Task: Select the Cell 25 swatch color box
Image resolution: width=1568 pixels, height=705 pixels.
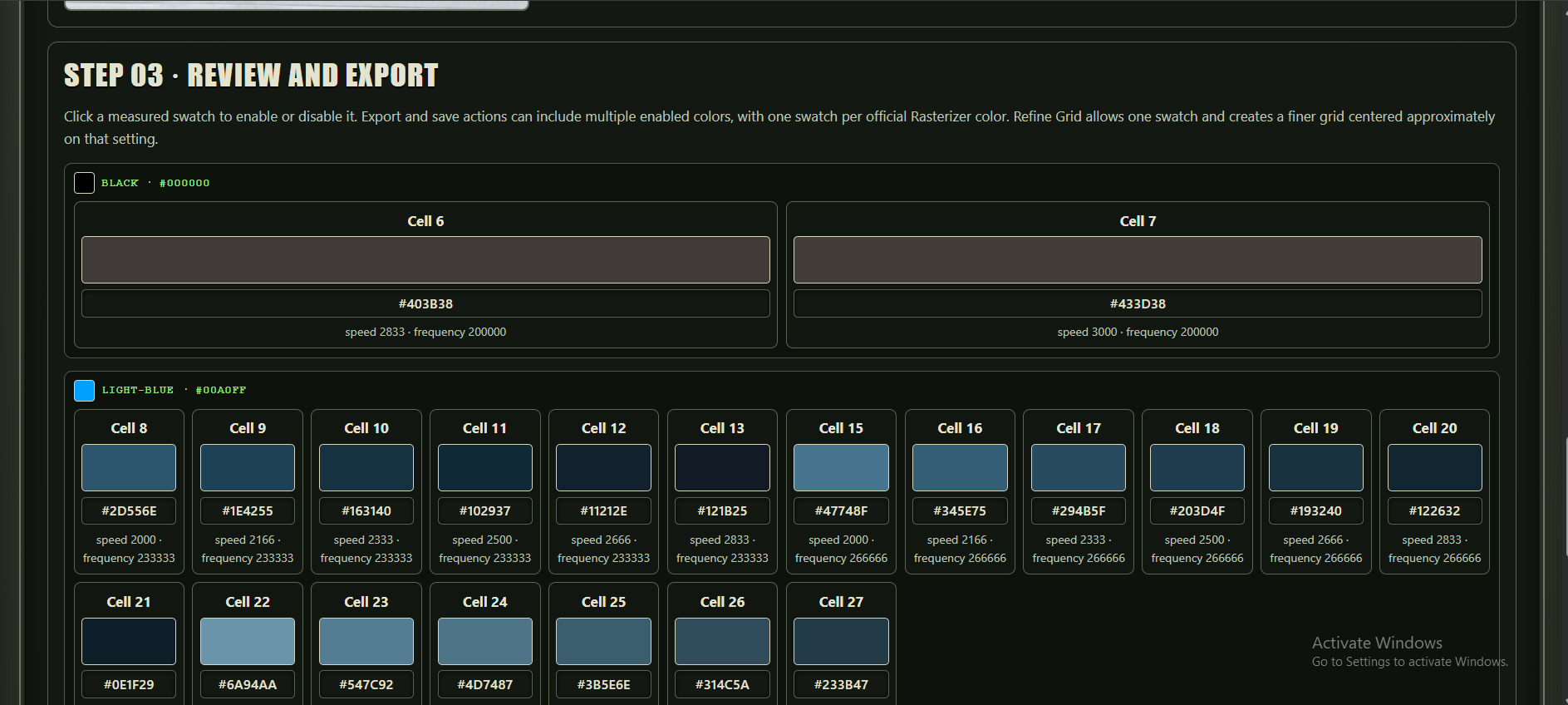Action: point(603,641)
